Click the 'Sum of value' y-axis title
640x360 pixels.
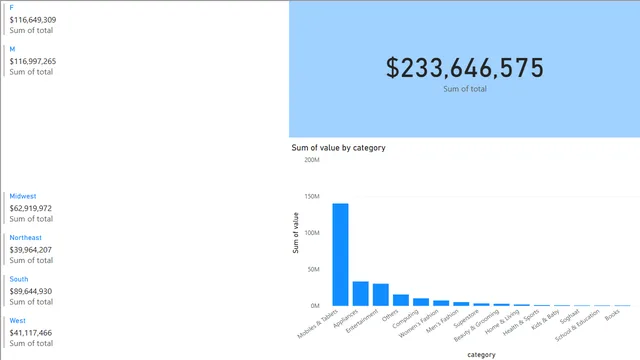tap(296, 233)
